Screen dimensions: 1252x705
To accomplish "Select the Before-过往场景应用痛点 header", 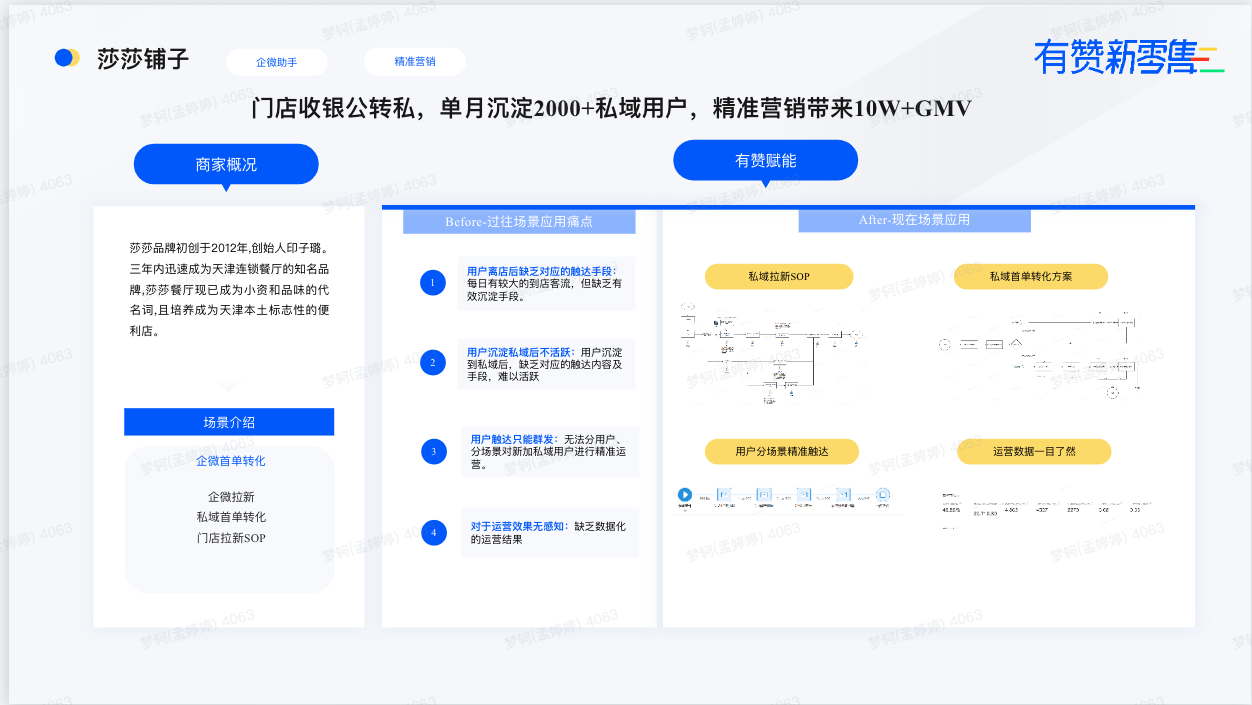I will (x=519, y=221).
